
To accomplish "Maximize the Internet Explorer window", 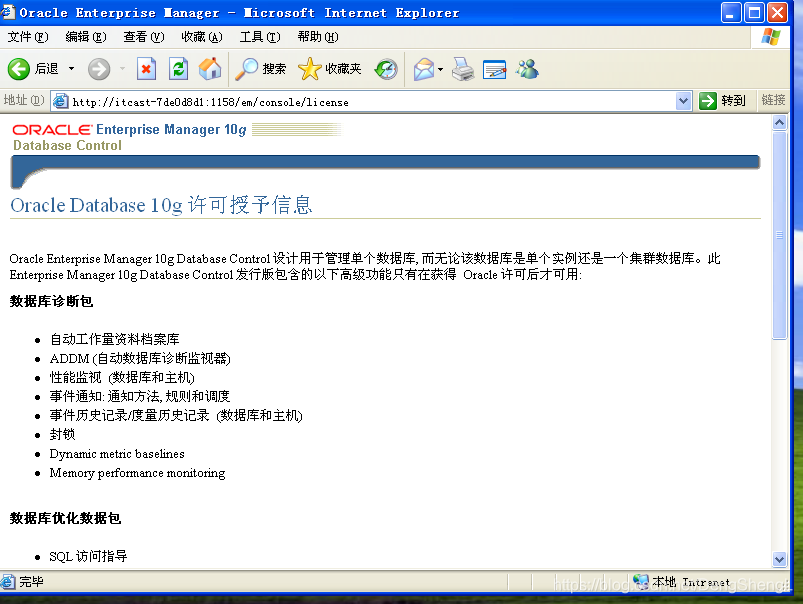I will [754, 12].
